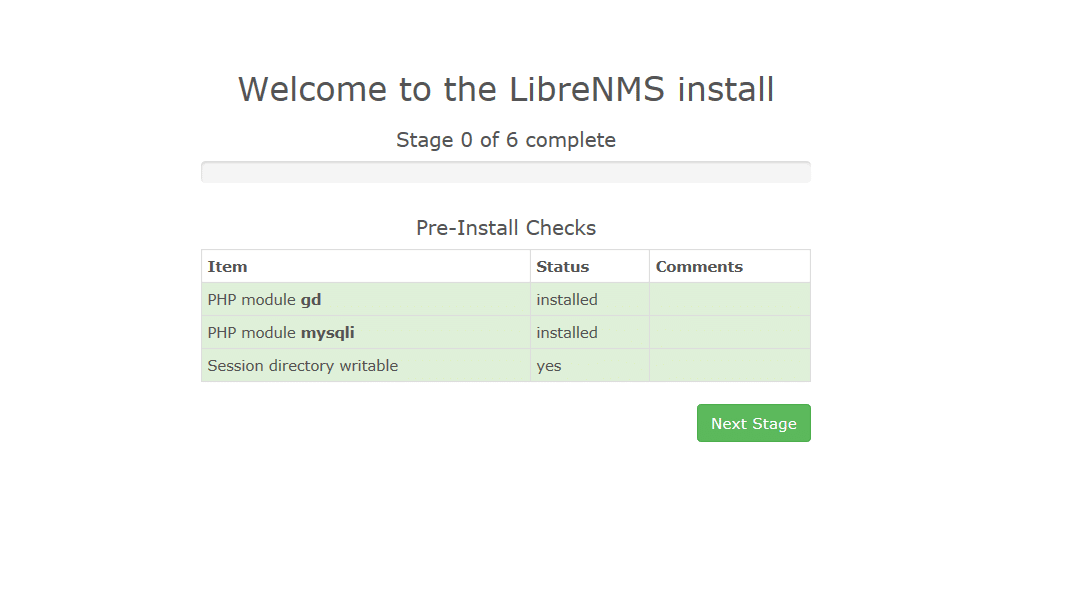Click the word LibreNMS in the title

587,89
